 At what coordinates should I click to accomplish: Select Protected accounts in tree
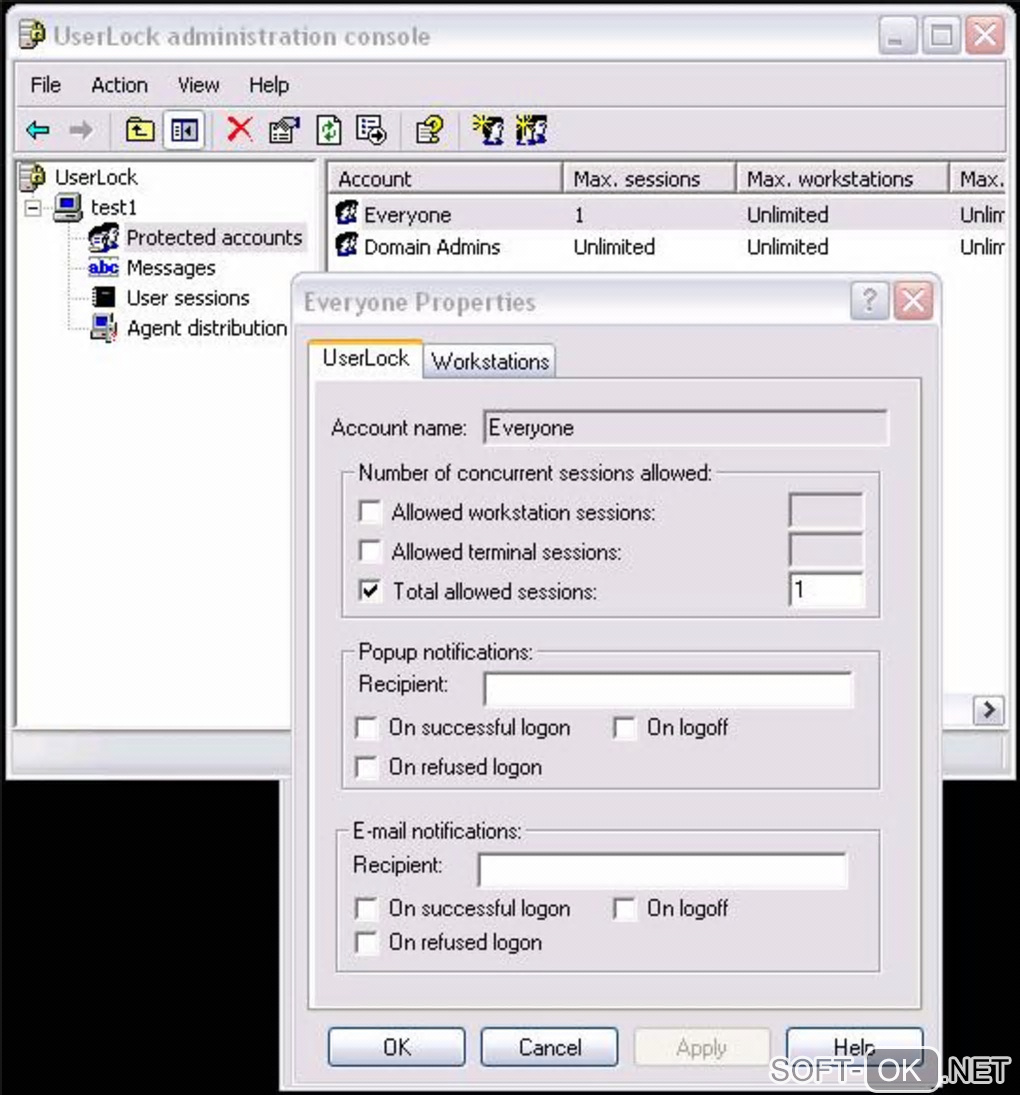214,237
